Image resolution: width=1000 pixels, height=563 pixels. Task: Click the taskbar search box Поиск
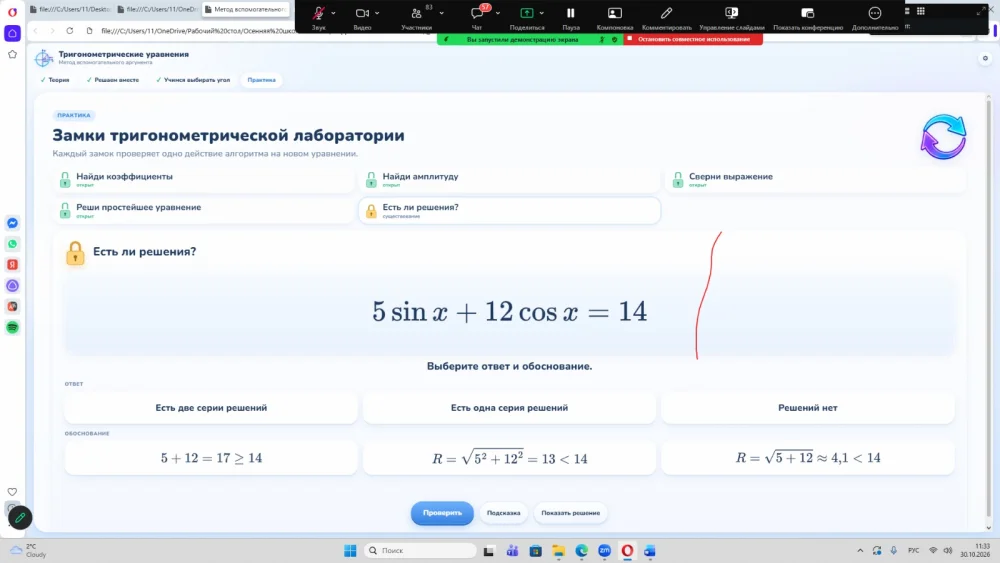point(420,550)
